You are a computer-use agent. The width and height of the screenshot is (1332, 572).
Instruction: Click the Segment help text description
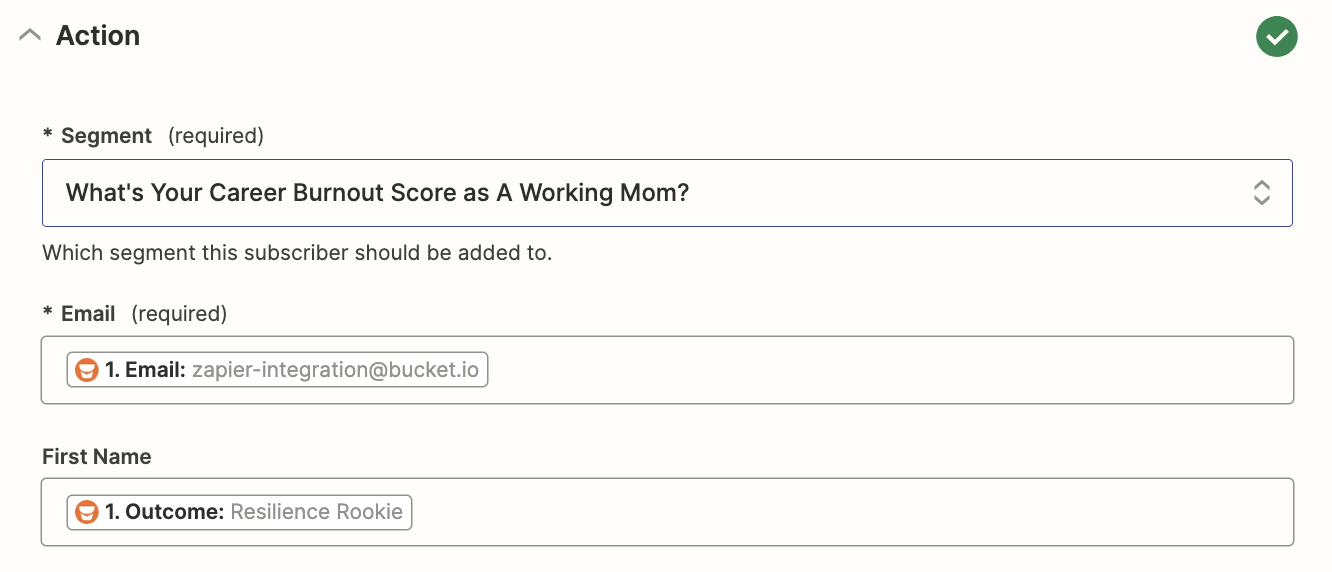297,253
